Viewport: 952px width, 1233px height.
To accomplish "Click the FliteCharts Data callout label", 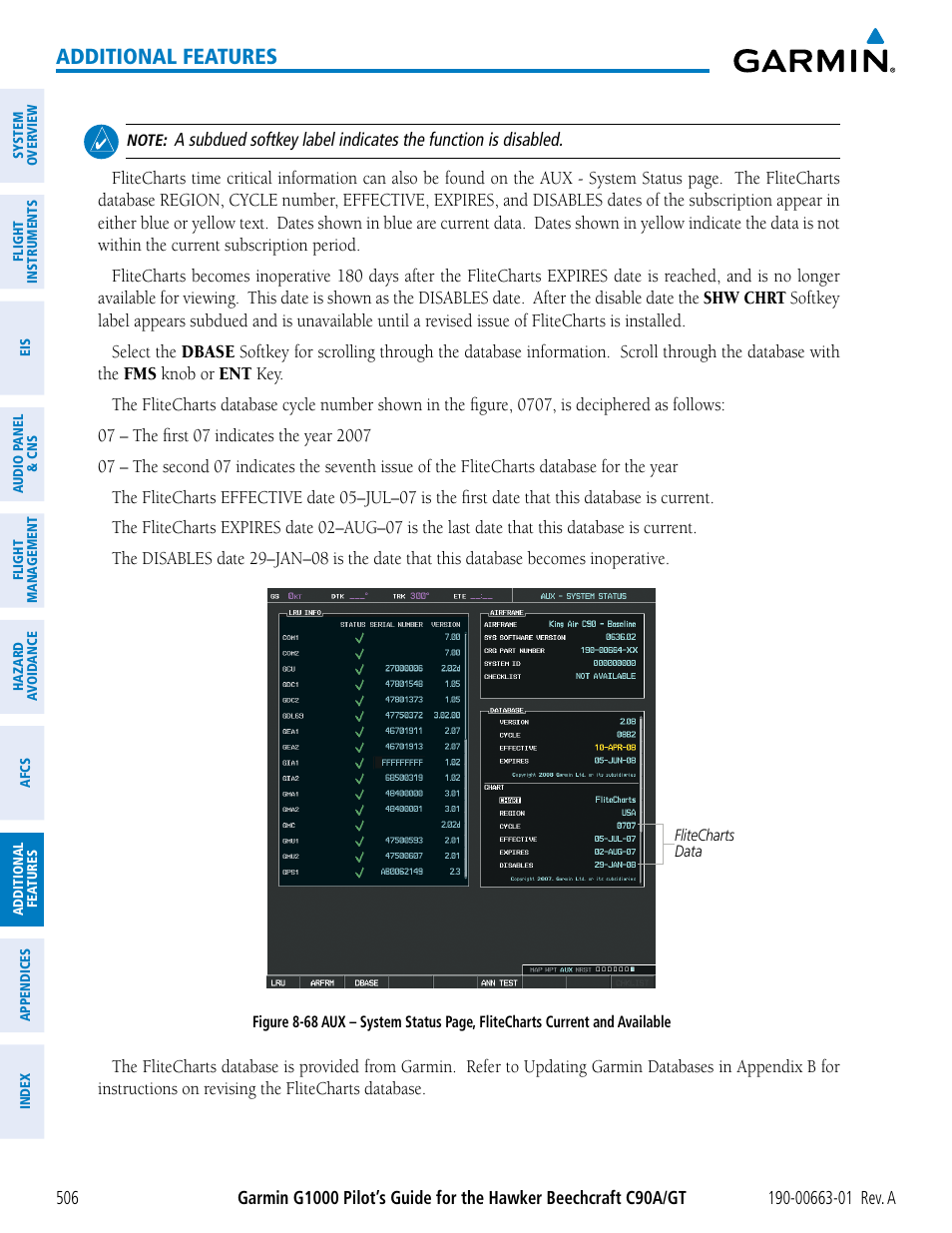I will [705, 844].
